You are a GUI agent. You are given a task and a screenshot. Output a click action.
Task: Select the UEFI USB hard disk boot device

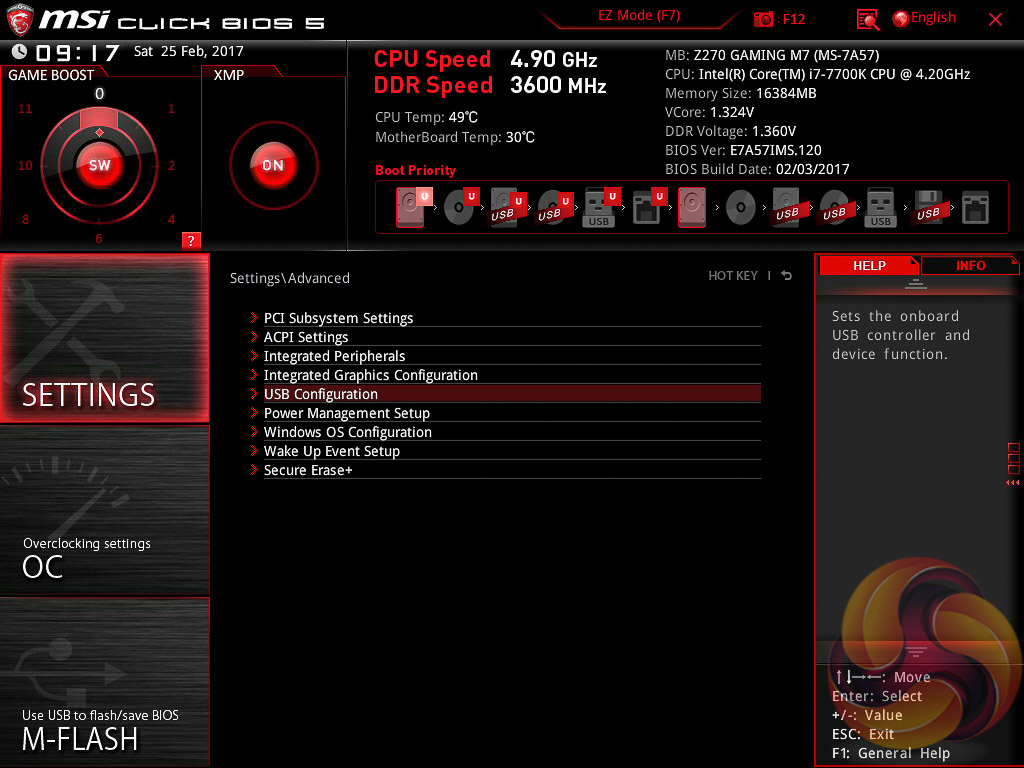coord(508,207)
